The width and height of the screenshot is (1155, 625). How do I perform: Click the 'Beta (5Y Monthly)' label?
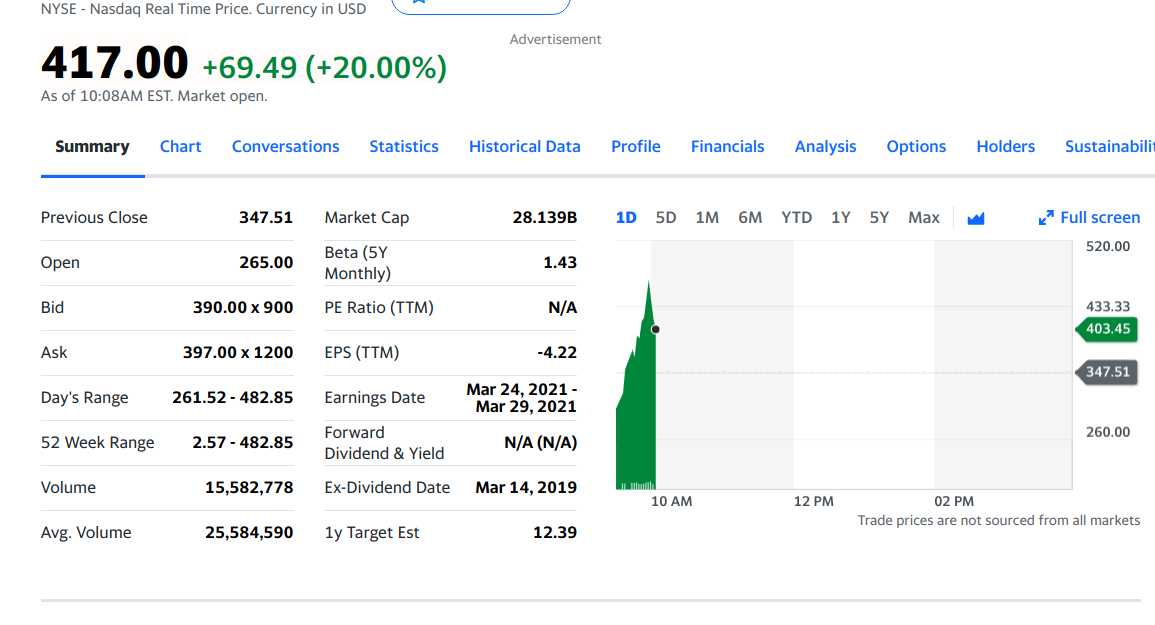click(357, 262)
